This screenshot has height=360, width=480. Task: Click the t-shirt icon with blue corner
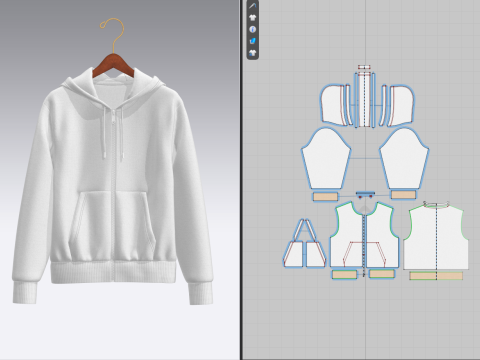[x=253, y=53]
